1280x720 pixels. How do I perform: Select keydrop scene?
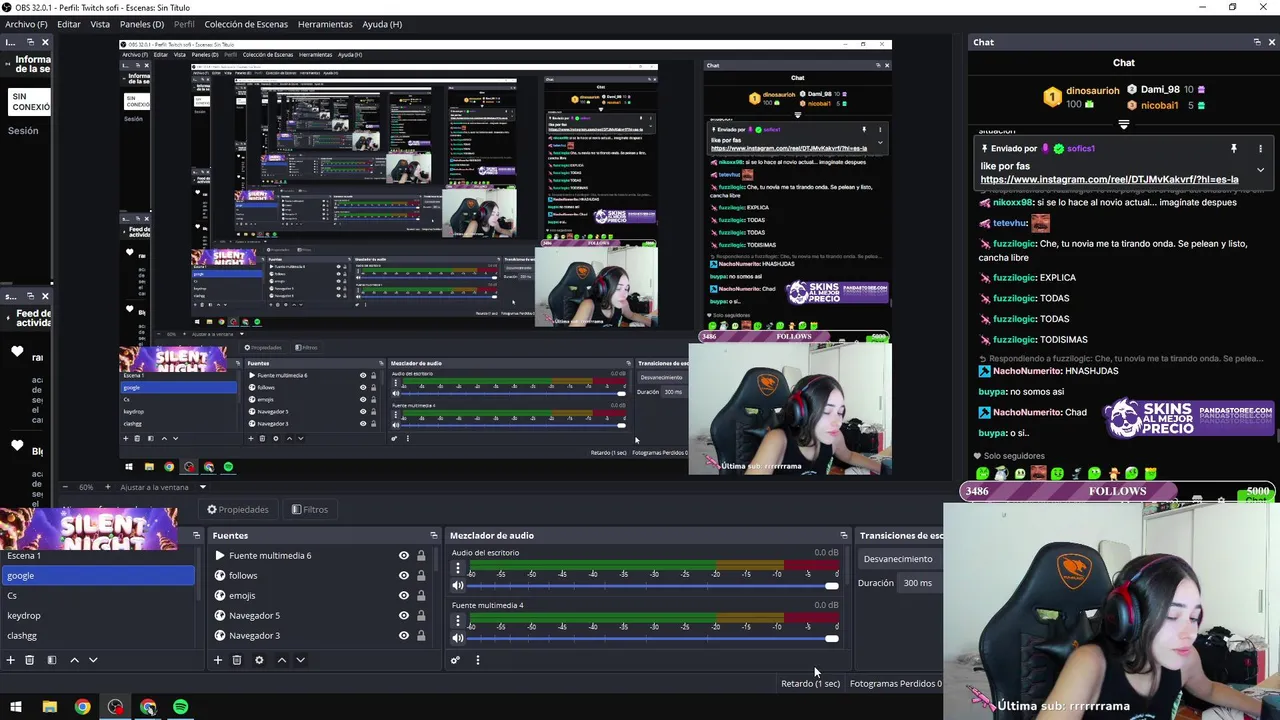(x=98, y=615)
